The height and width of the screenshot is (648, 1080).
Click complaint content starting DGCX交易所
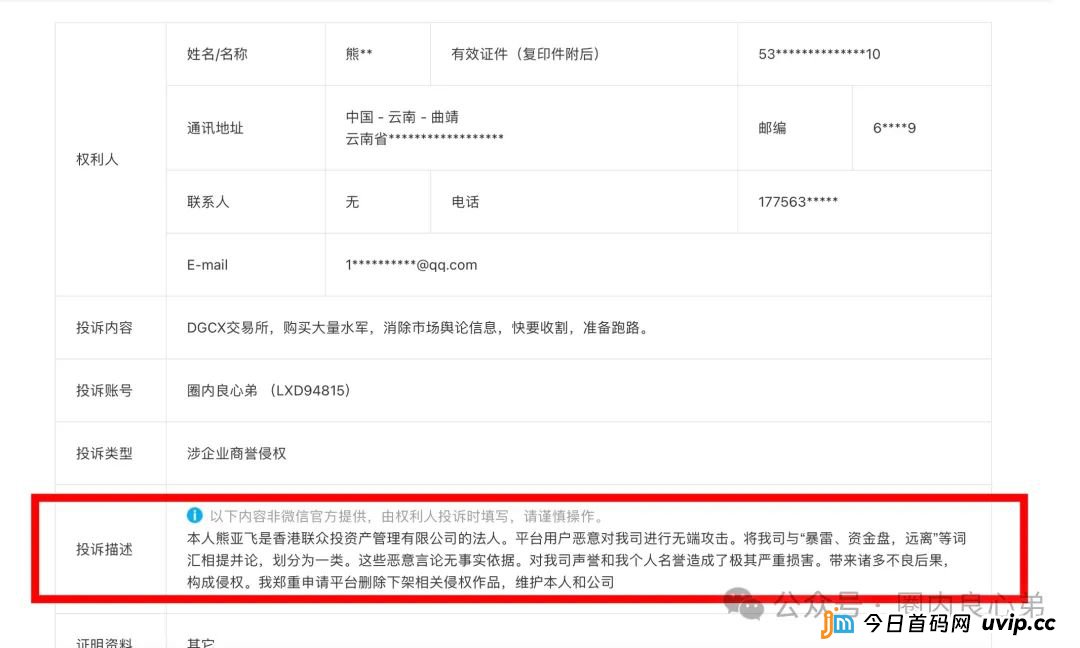click(419, 328)
